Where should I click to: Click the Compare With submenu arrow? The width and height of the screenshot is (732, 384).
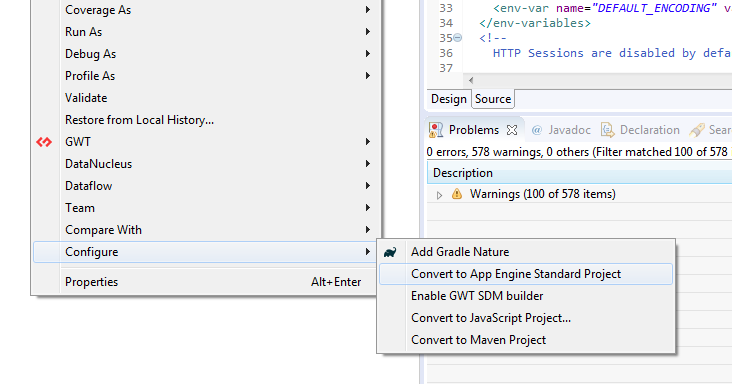click(368, 230)
